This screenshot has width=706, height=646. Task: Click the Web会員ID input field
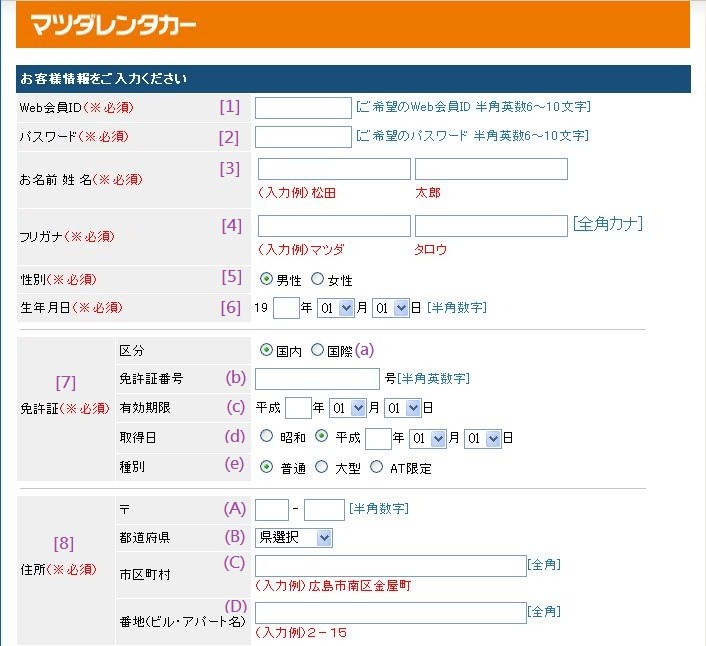click(303, 108)
